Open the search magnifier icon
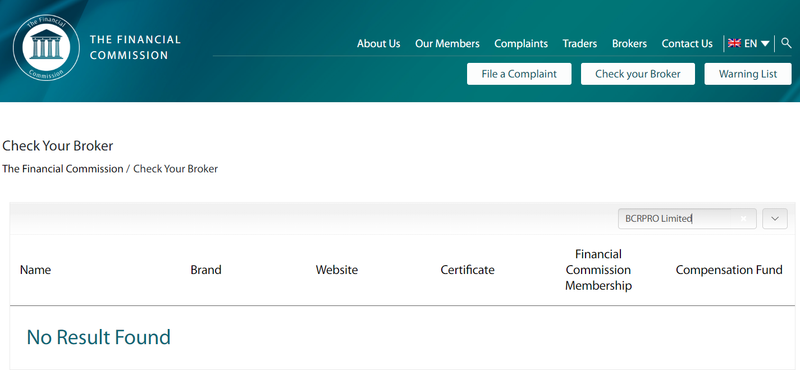800x370 pixels. 786,43
